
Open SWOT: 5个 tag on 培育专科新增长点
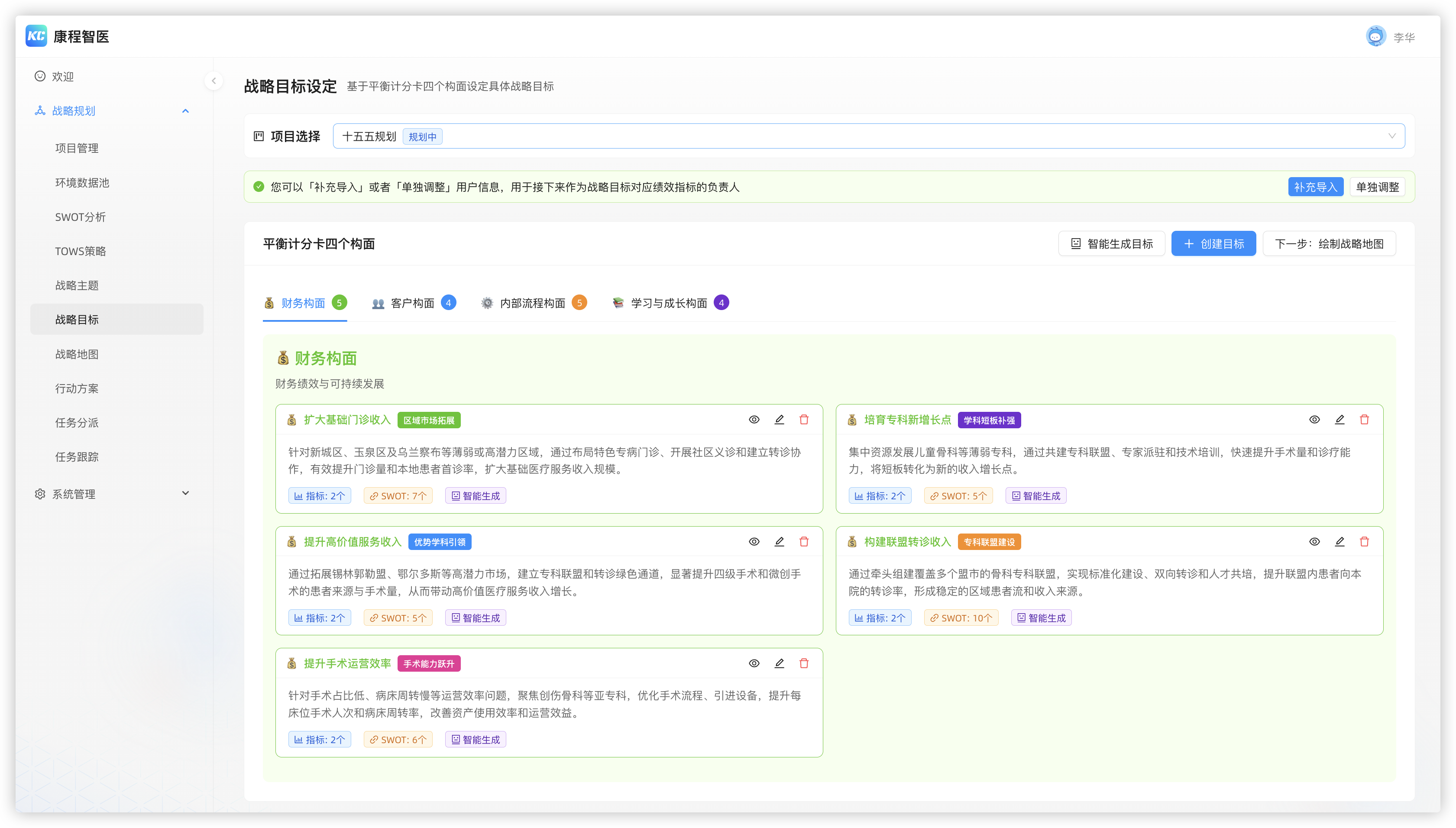tap(958, 496)
